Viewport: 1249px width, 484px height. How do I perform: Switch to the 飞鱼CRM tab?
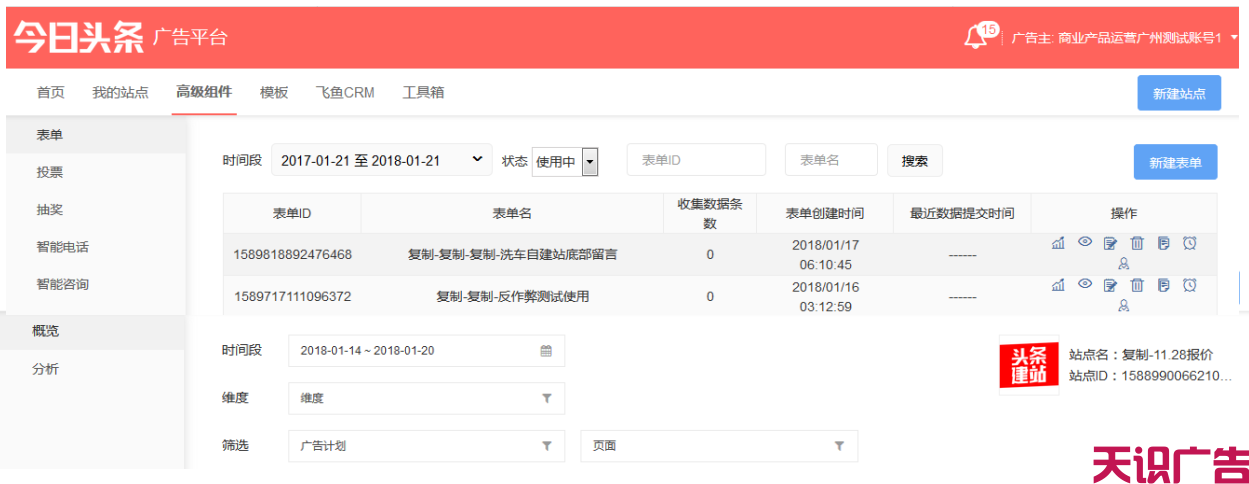pyautogui.click(x=345, y=92)
